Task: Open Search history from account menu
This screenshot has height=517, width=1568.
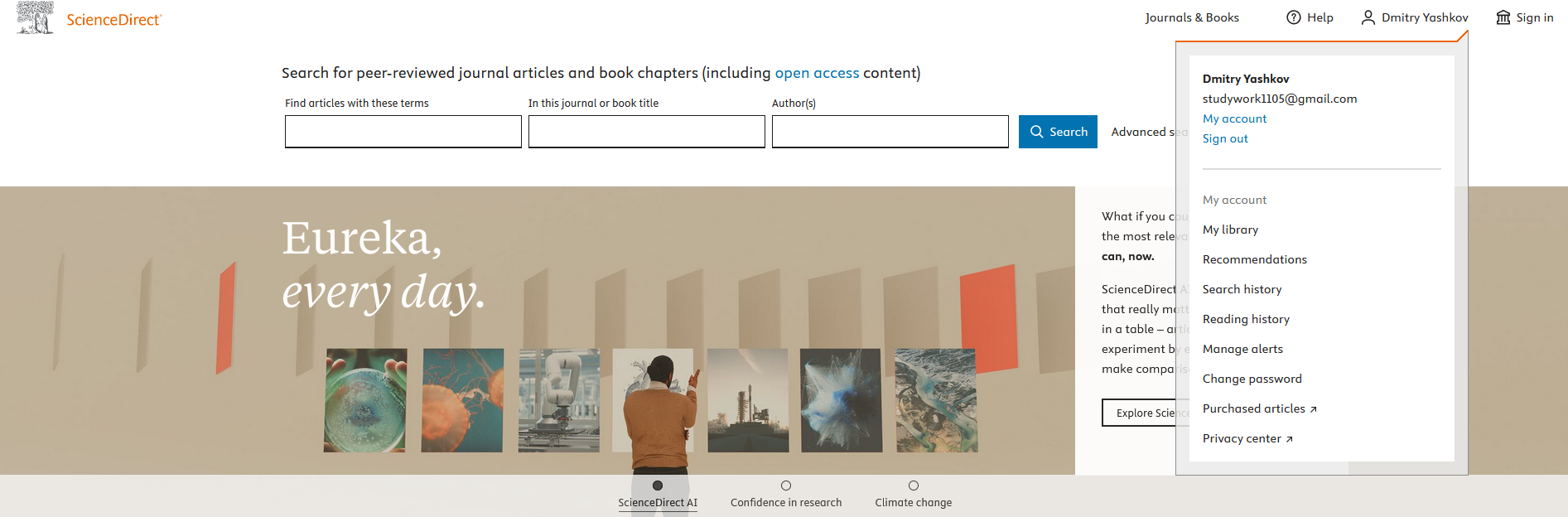Action: click(x=1242, y=289)
